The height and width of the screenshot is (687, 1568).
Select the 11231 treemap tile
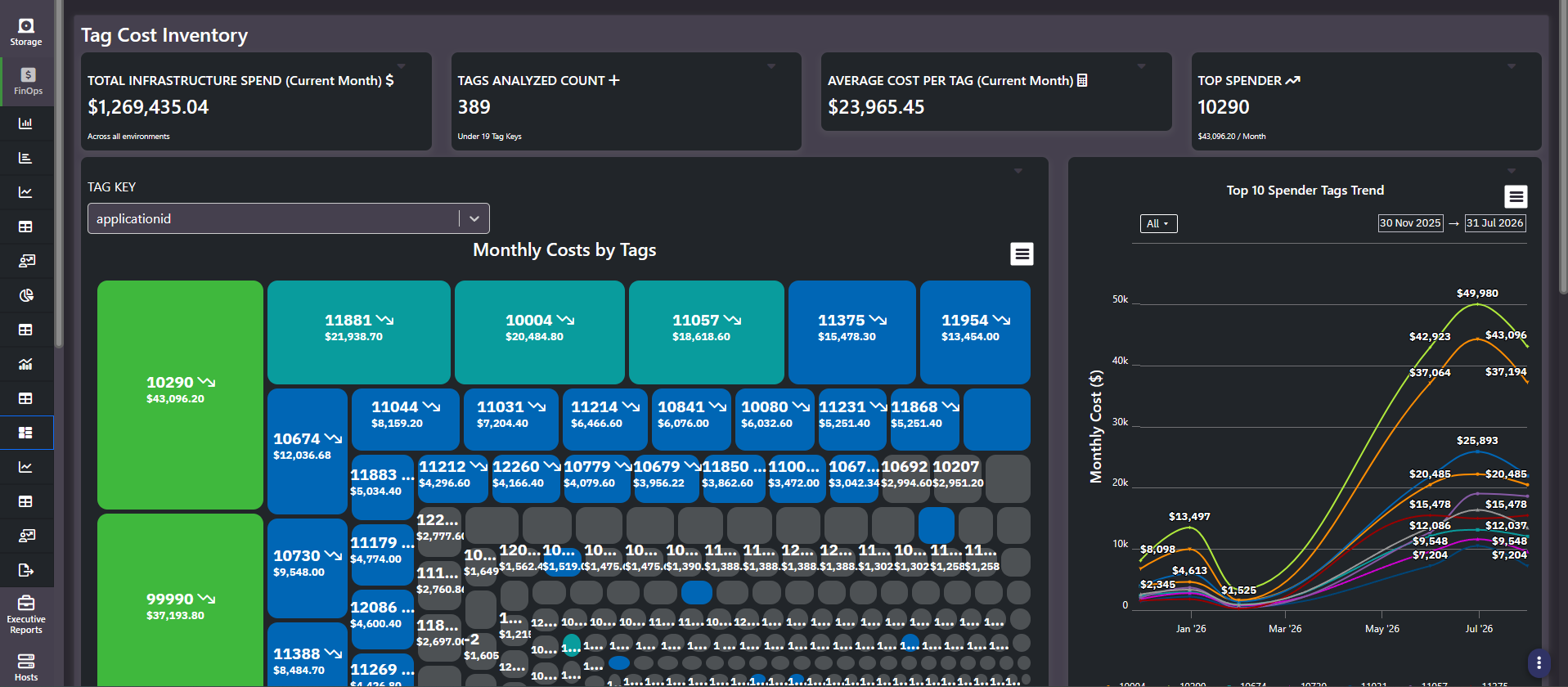[852, 419]
